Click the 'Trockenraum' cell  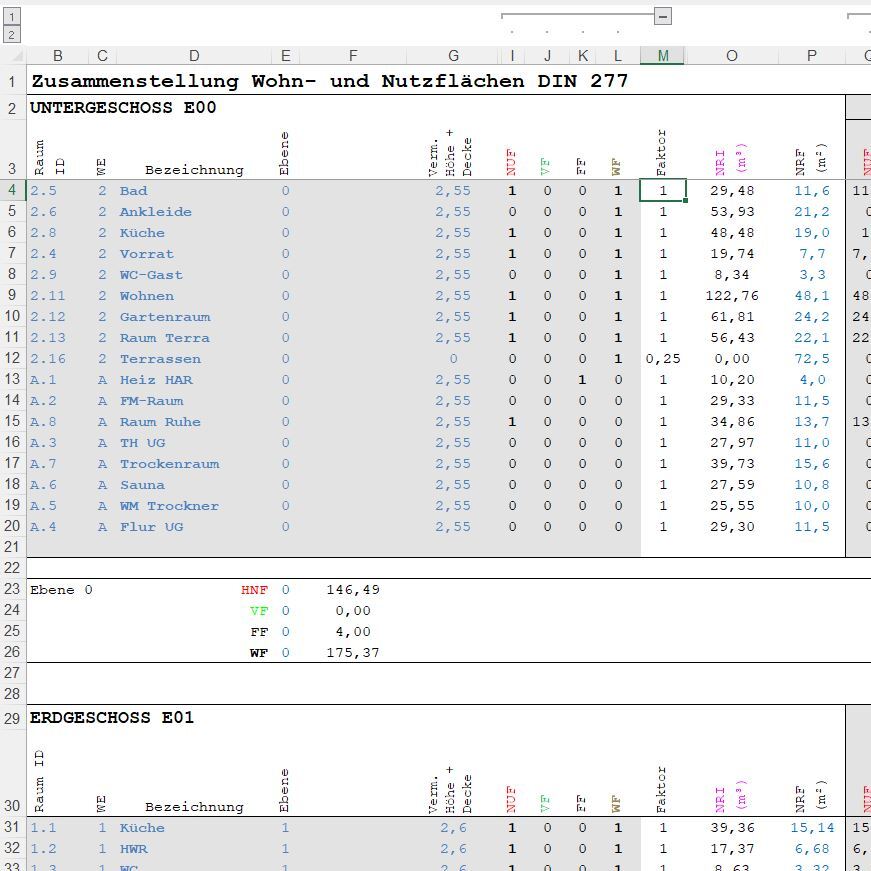tap(169, 464)
